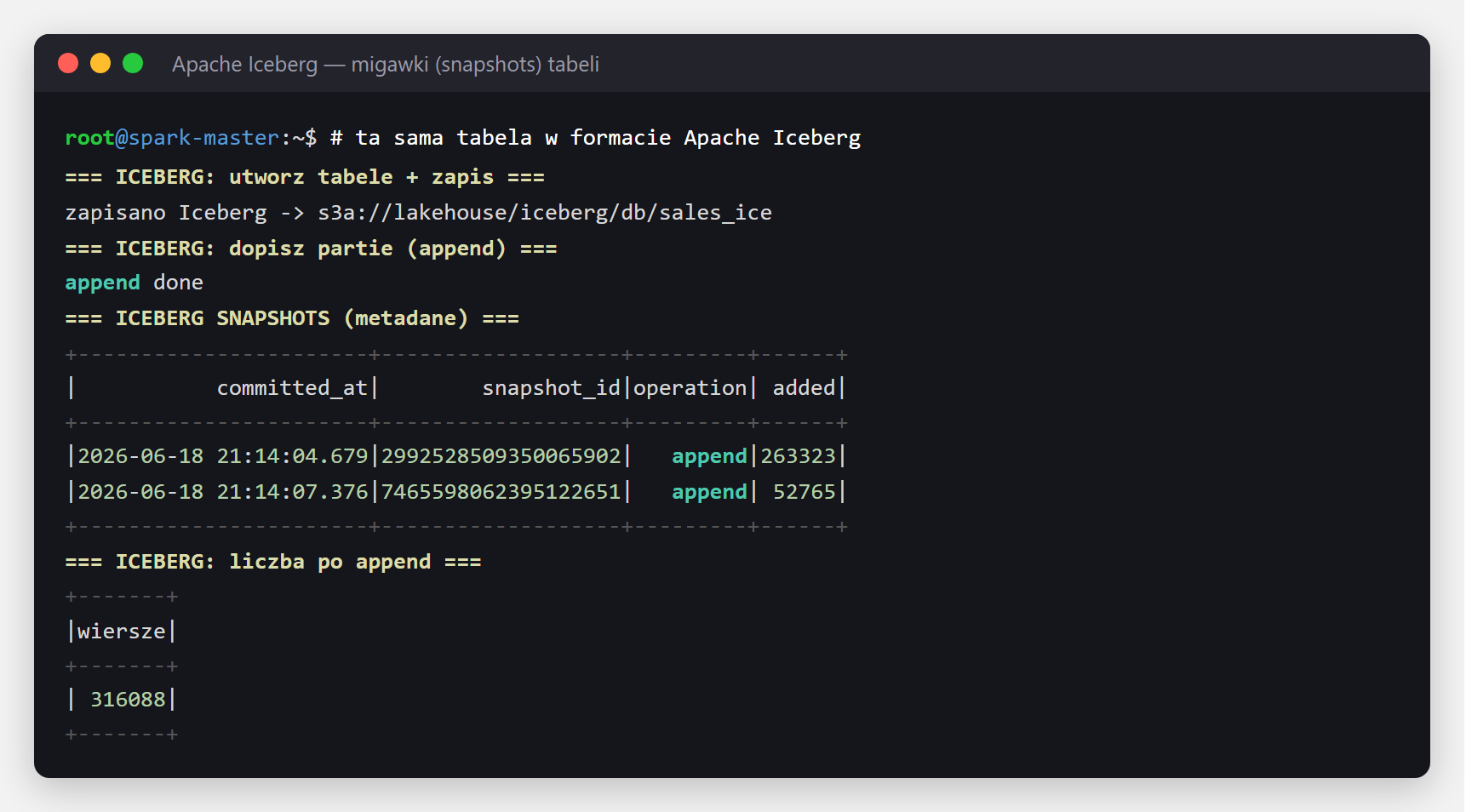Click the green maximize window dot
This screenshot has width=1466, height=812.
(133, 63)
